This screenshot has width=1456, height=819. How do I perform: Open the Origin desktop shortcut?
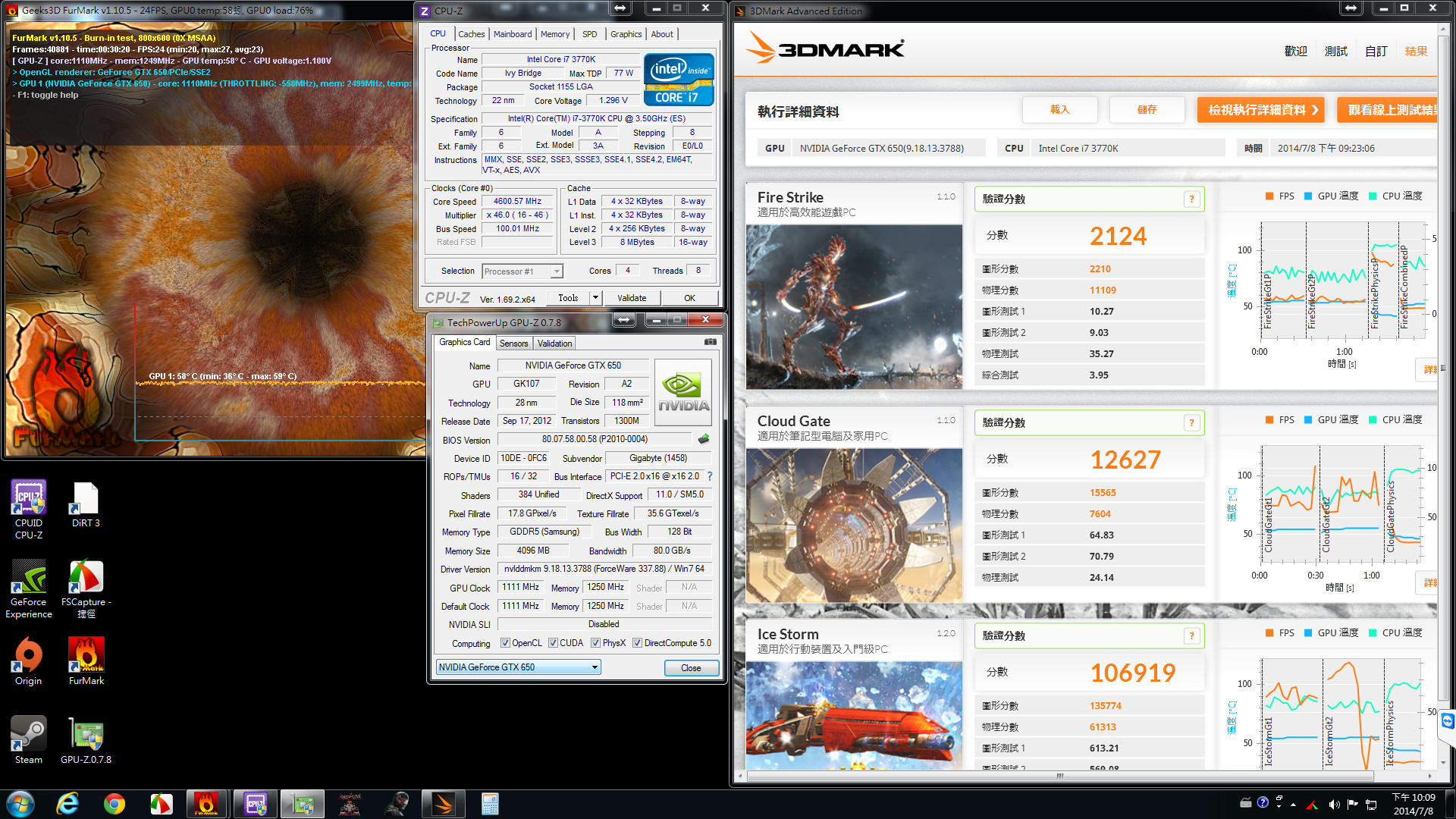(x=29, y=661)
